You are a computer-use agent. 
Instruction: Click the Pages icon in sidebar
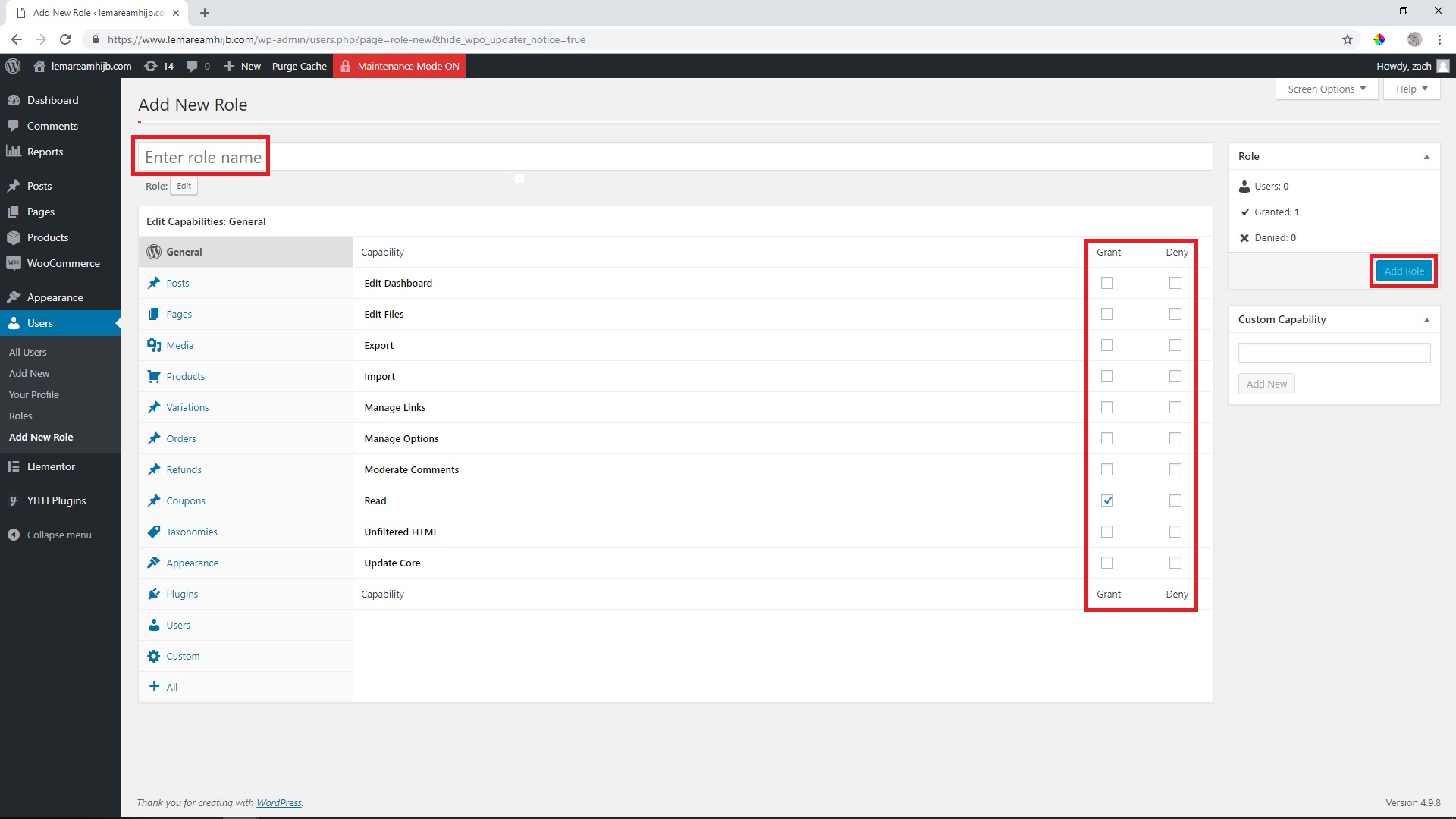(14, 212)
